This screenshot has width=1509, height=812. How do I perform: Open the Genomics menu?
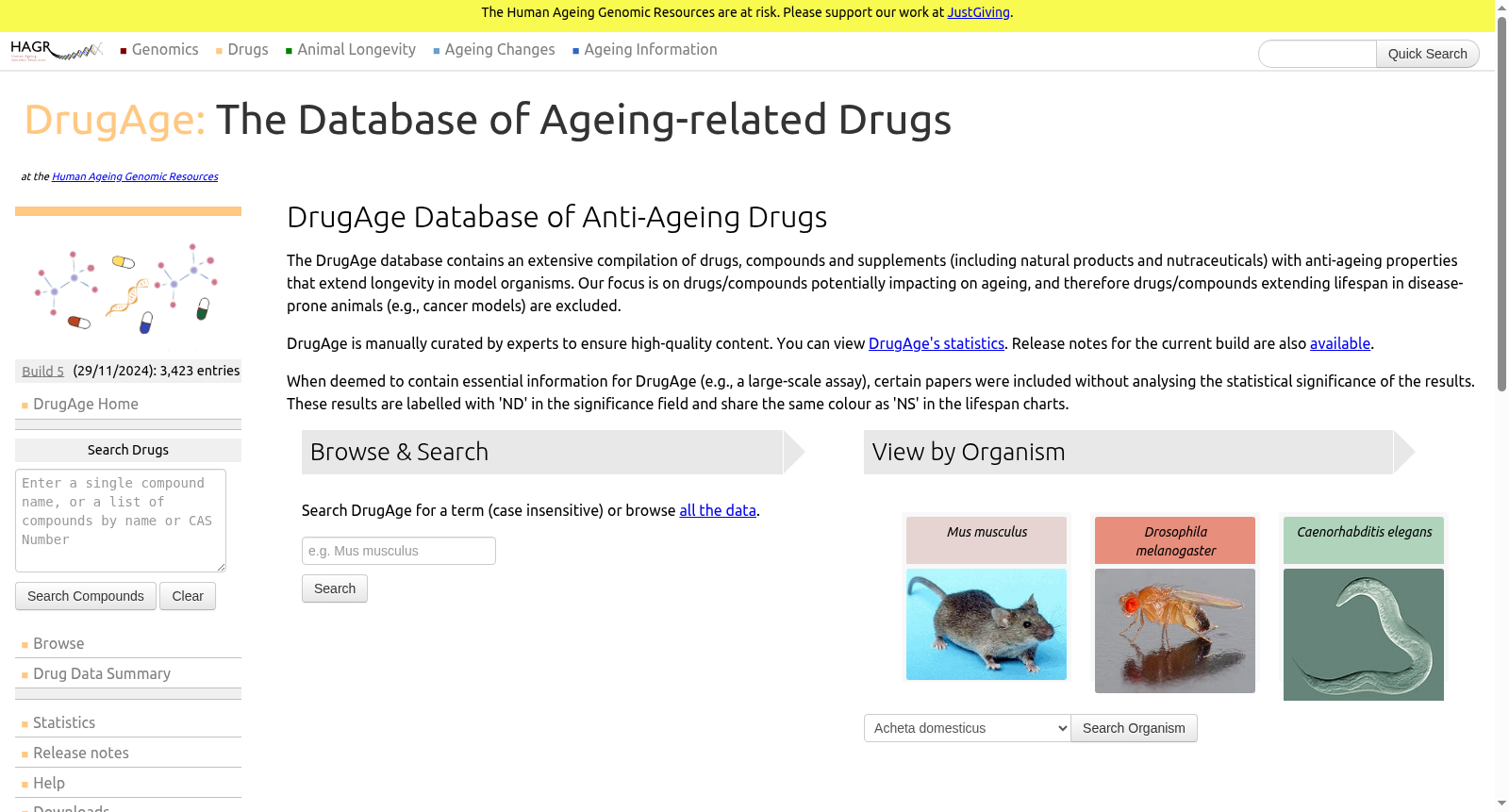point(165,50)
